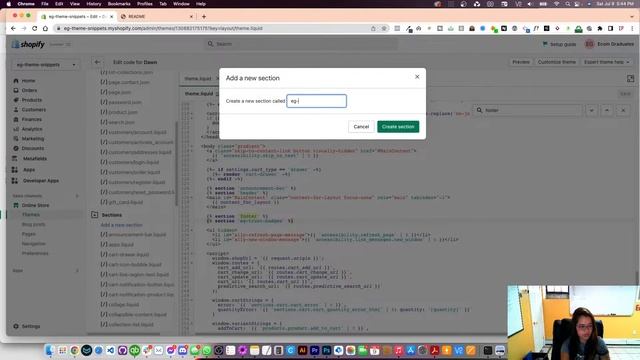Expand the sidebar Apps section arrow
Screen dimensions: 640x360
click(77, 271)
